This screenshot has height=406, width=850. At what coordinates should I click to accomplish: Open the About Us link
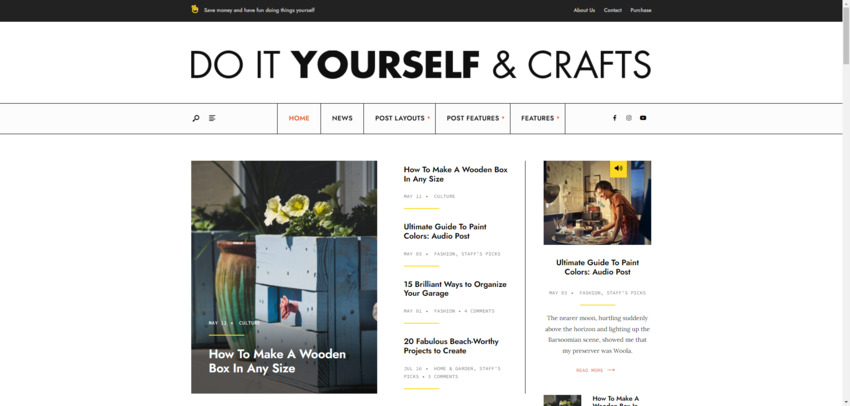(x=584, y=10)
